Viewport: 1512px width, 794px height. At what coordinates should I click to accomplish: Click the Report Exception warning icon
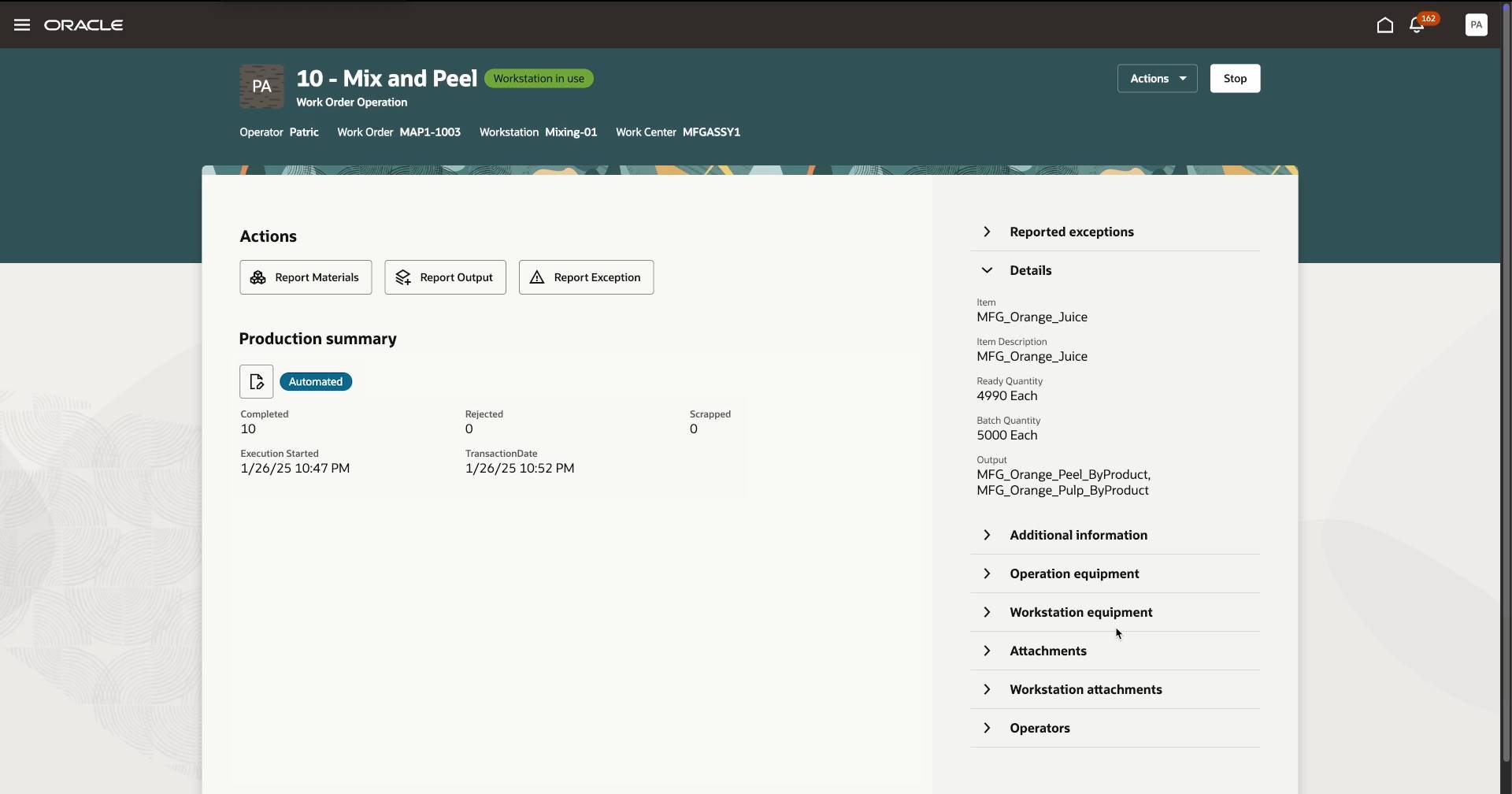point(536,277)
